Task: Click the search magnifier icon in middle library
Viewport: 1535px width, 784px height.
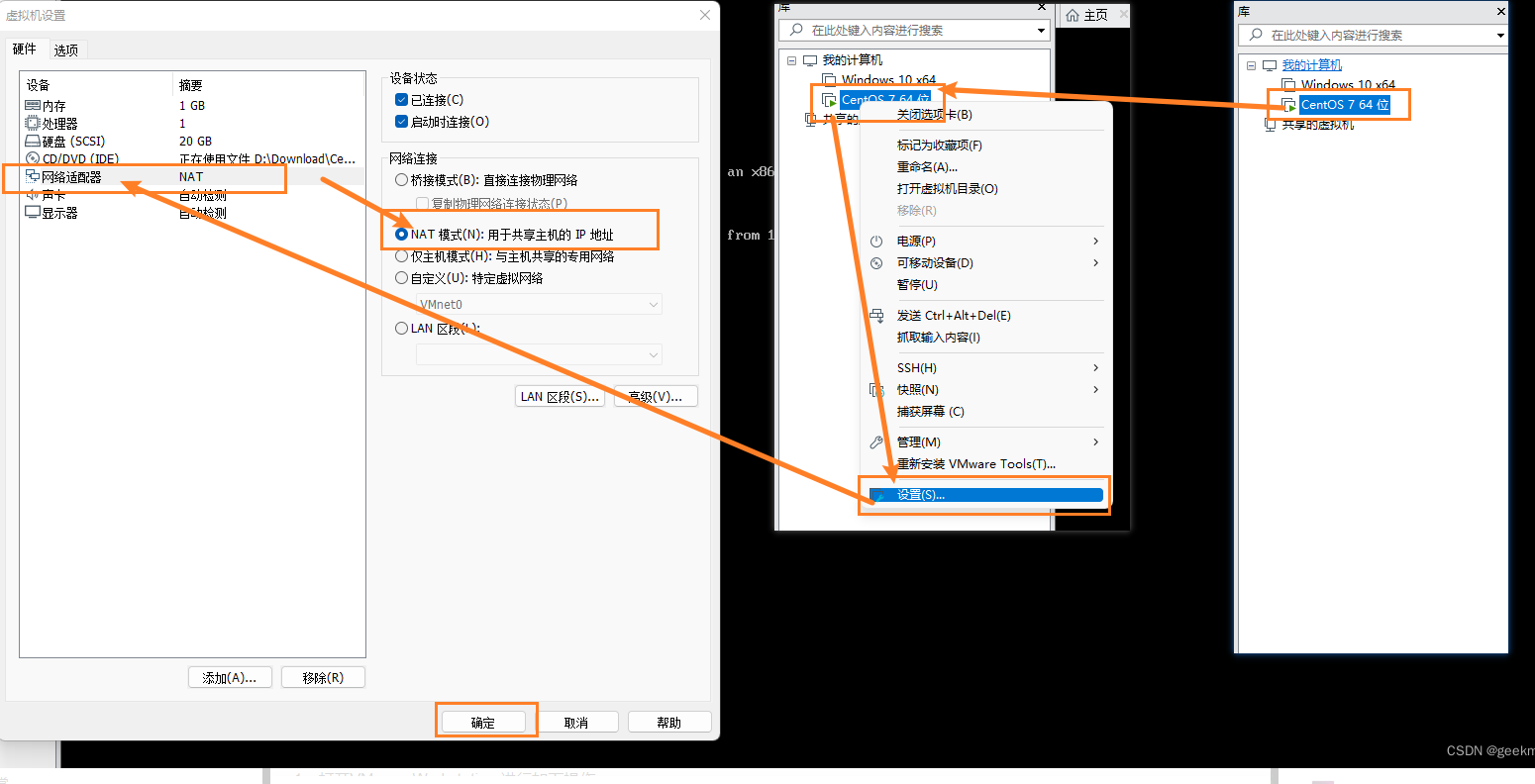Action: pyautogui.click(x=796, y=30)
